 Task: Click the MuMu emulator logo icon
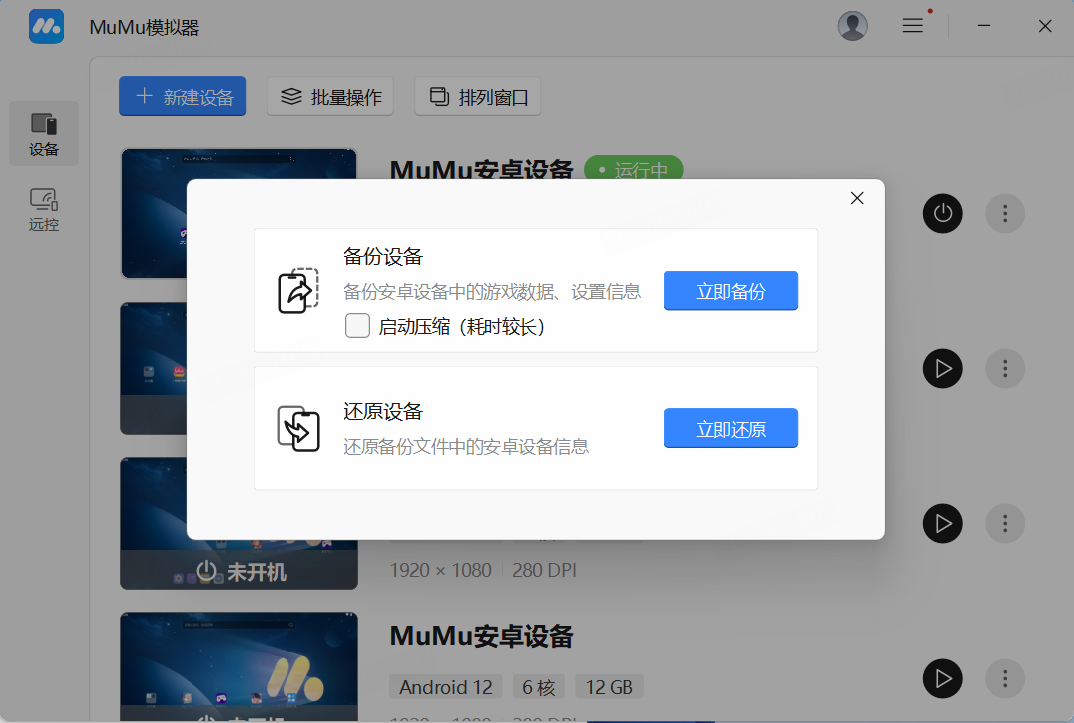[x=46, y=27]
